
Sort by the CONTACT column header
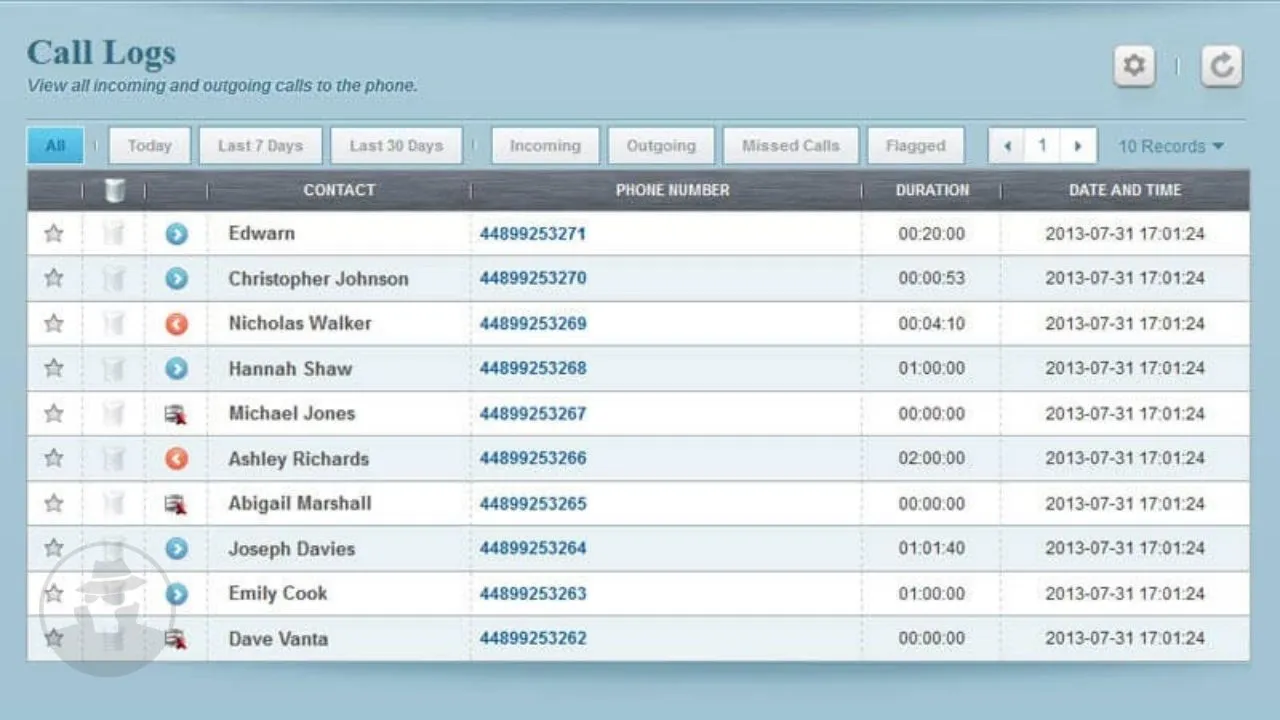[339, 190]
